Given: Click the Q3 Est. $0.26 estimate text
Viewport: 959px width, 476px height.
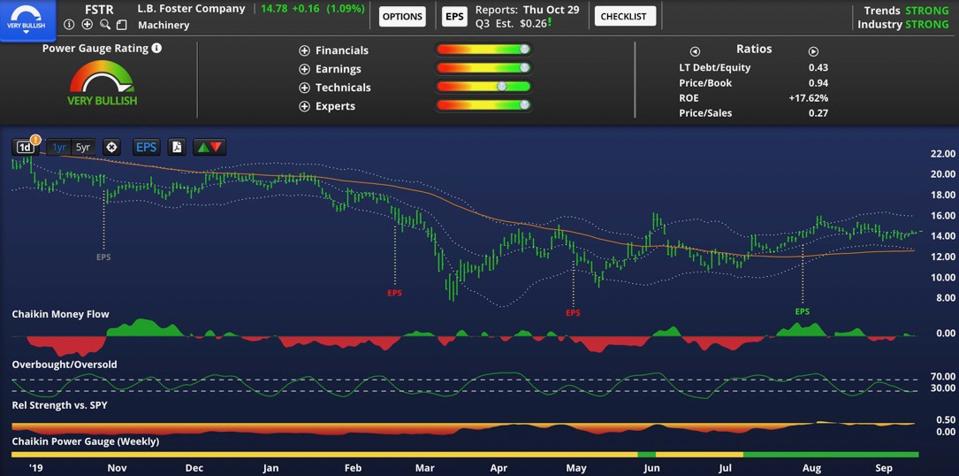Looking at the screenshot, I should click(512, 23).
